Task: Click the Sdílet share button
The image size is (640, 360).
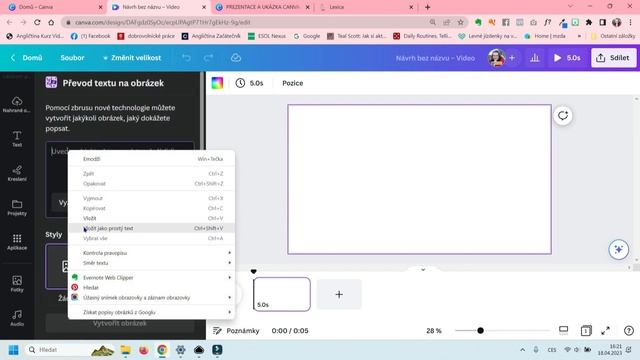Action: [613, 58]
